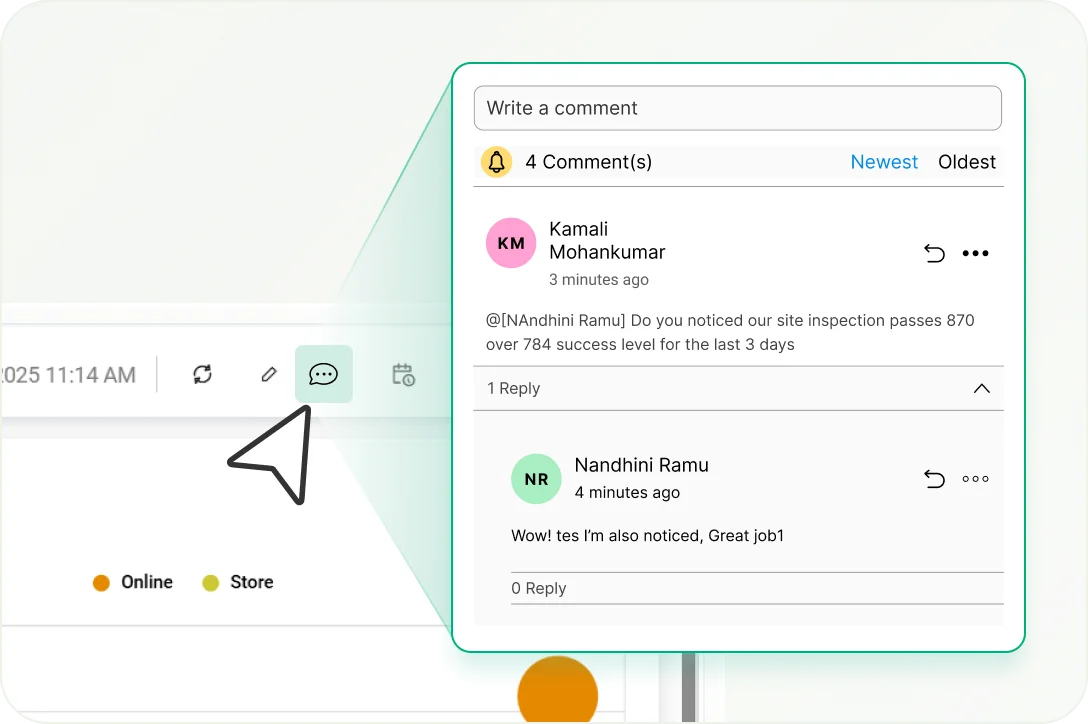Screen dimensions: 1088x724
Task: Click the calendar schedule icon
Action: (x=403, y=374)
